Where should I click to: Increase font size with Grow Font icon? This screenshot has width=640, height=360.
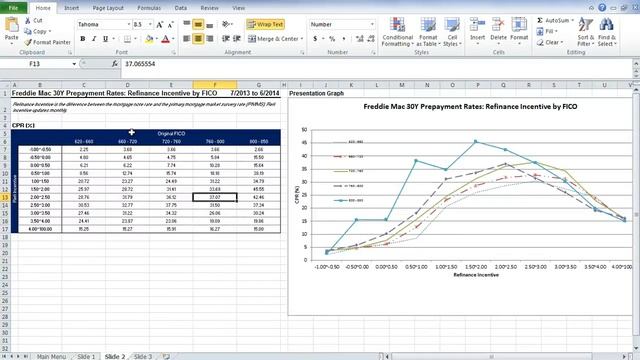click(160, 24)
